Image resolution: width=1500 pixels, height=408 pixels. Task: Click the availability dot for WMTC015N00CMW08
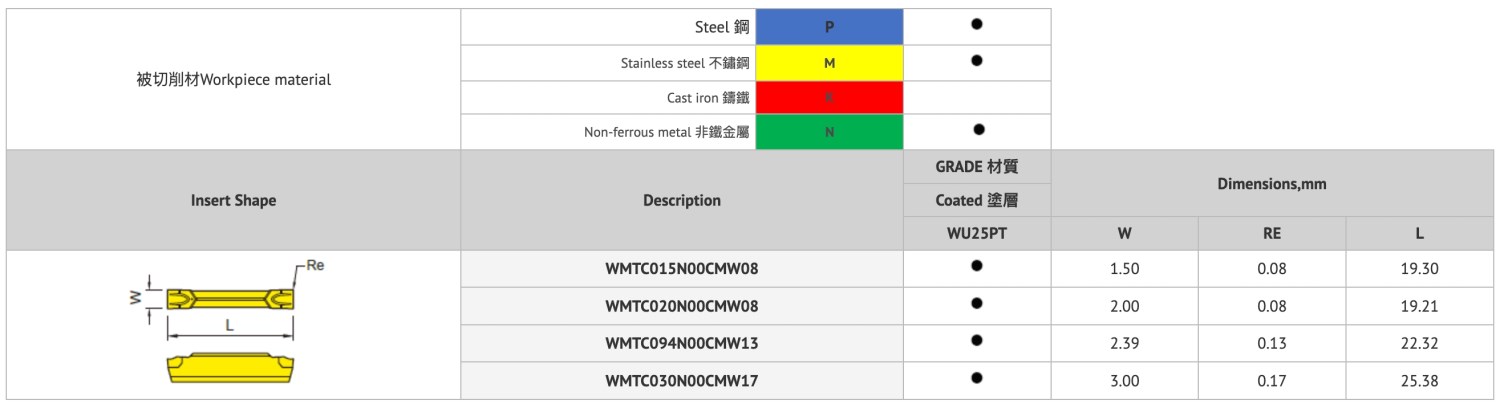(x=977, y=266)
